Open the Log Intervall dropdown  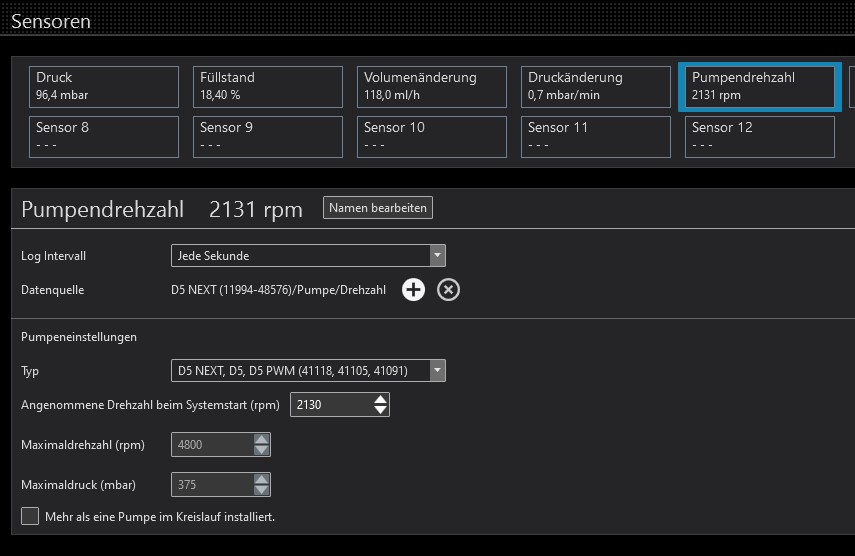pyautogui.click(x=308, y=256)
